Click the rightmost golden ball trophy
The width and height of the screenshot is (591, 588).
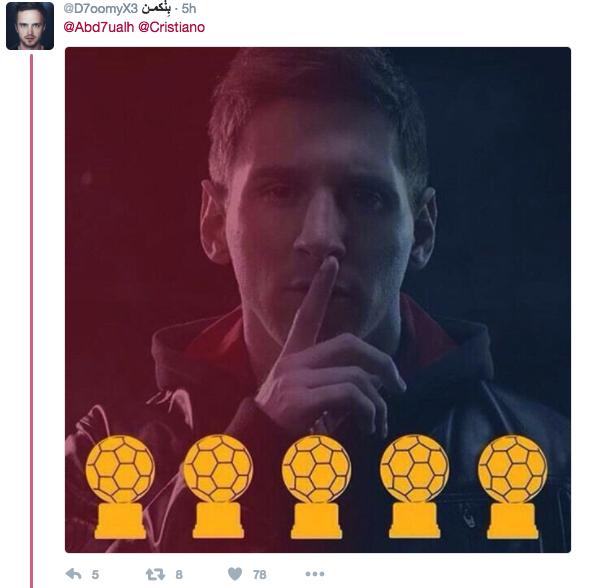tap(513, 487)
